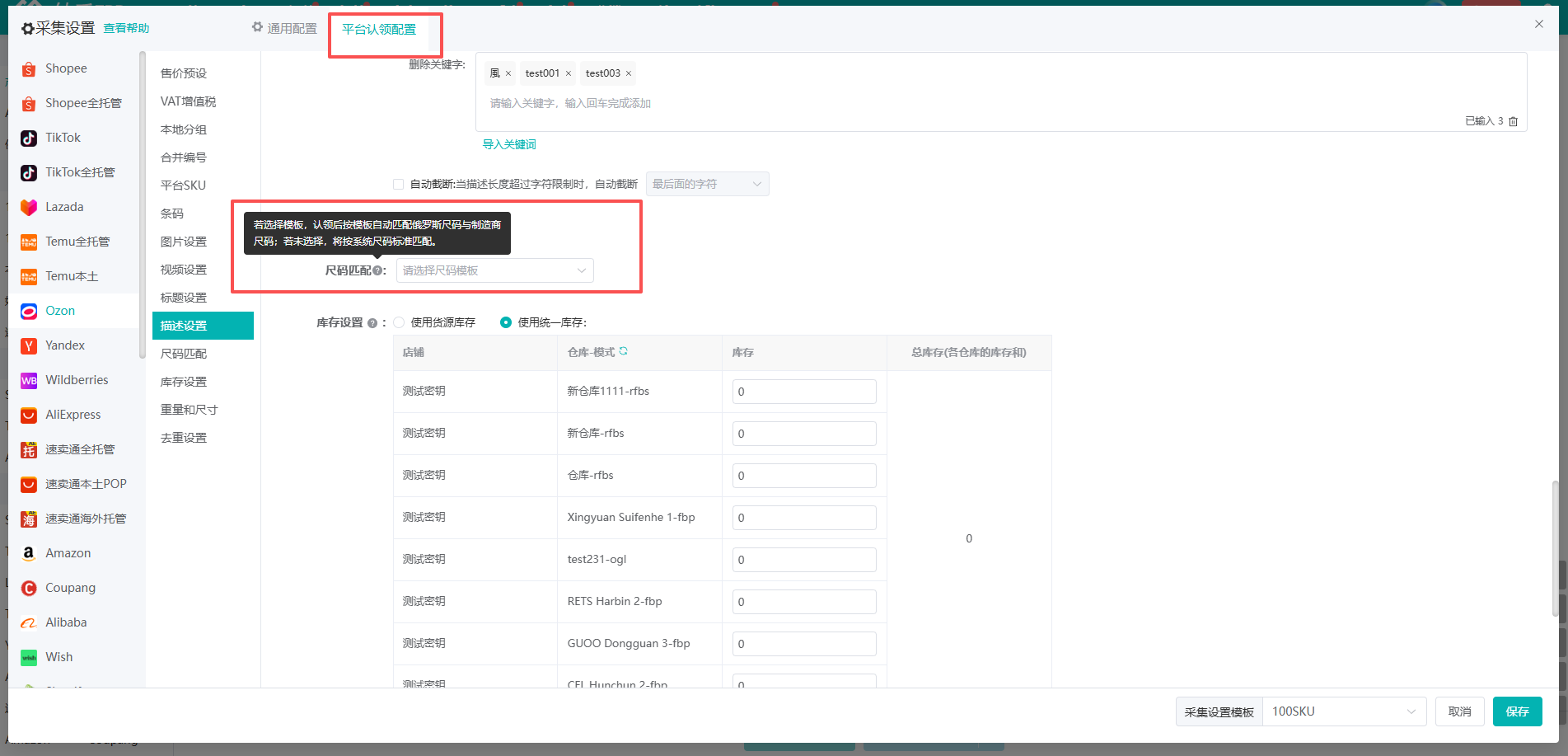Click the 取消 button
Viewport: 1568px width, 756px height.
1460,711
